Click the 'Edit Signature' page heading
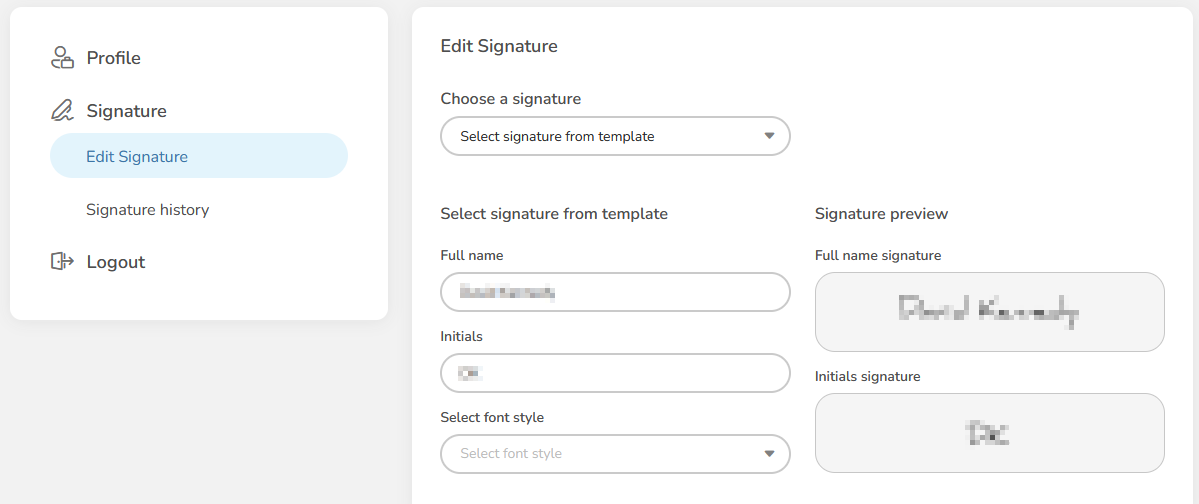The height and width of the screenshot is (504, 1199). [498, 46]
